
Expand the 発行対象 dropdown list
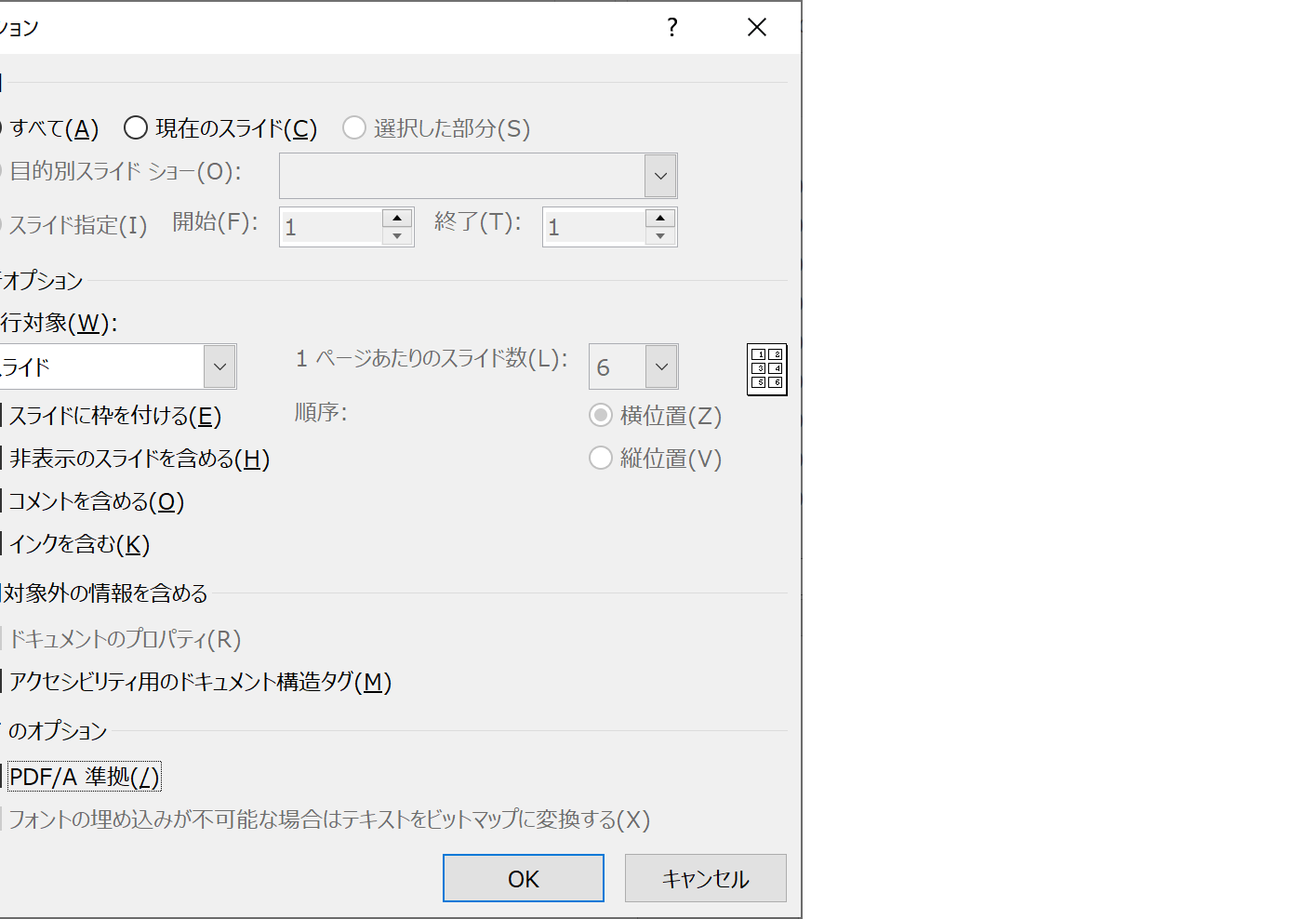tap(219, 367)
